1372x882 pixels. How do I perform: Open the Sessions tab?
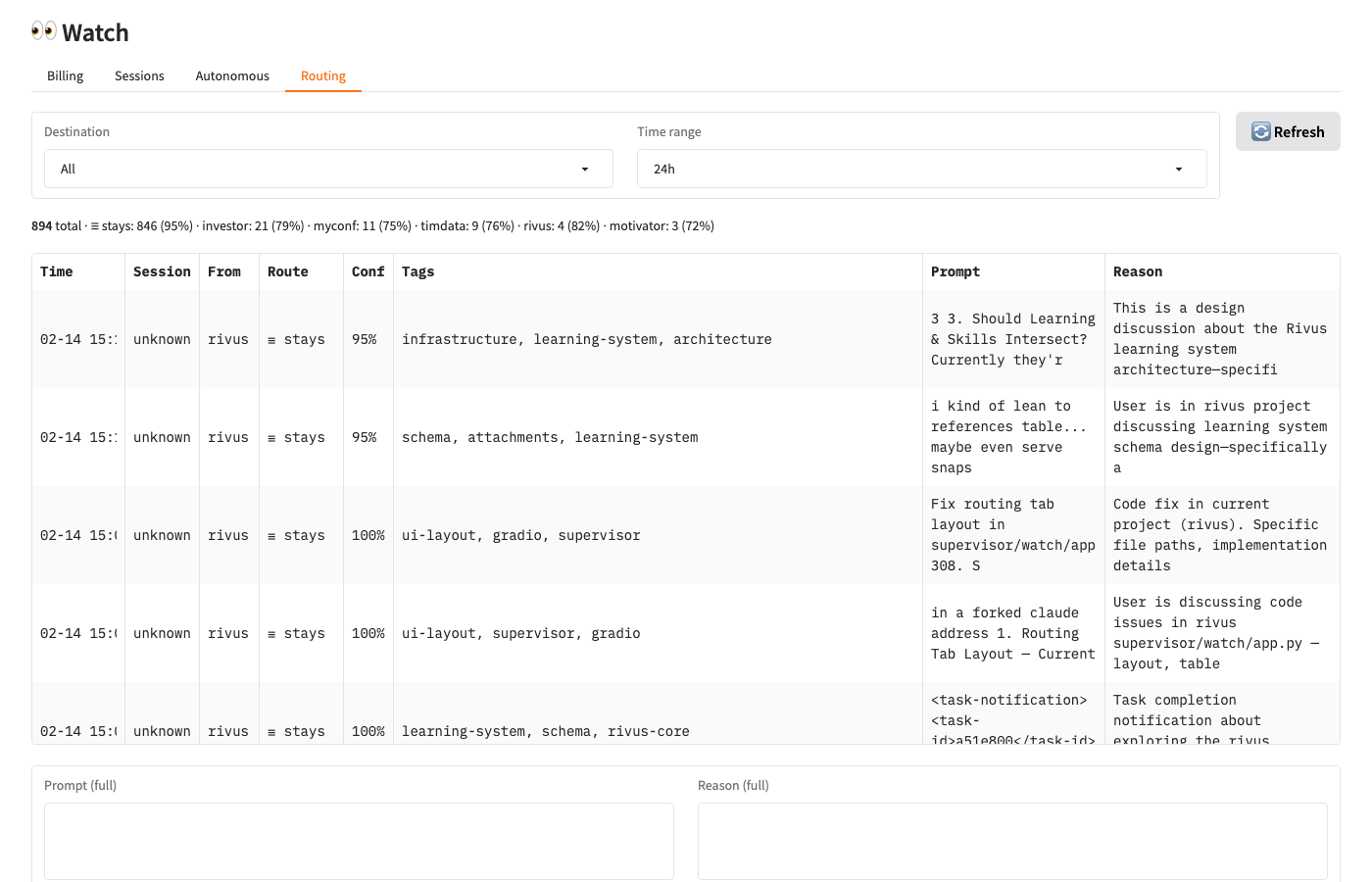point(139,75)
